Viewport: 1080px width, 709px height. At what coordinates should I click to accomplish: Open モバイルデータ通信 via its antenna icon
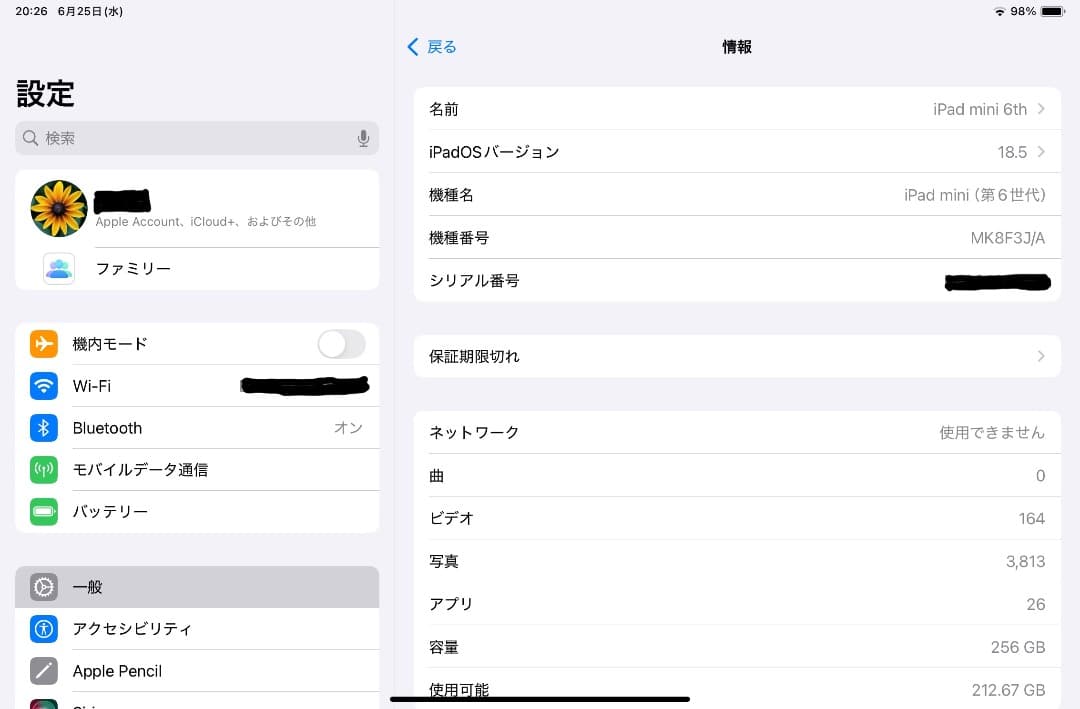(x=44, y=470)
